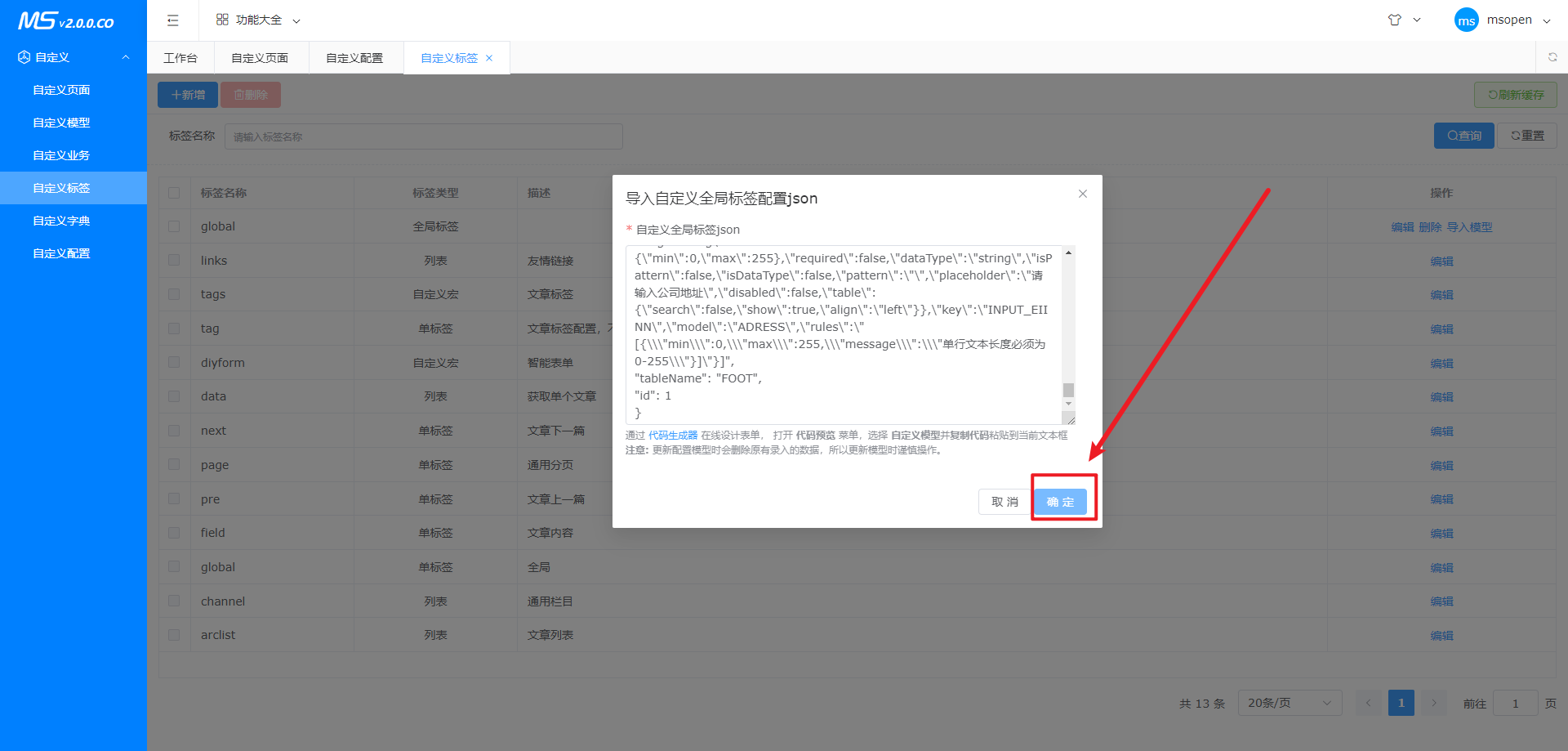Check the checkbox for the arclist row
The width and height of the screenshot is (1568, 751).
[x=174, y=634]
